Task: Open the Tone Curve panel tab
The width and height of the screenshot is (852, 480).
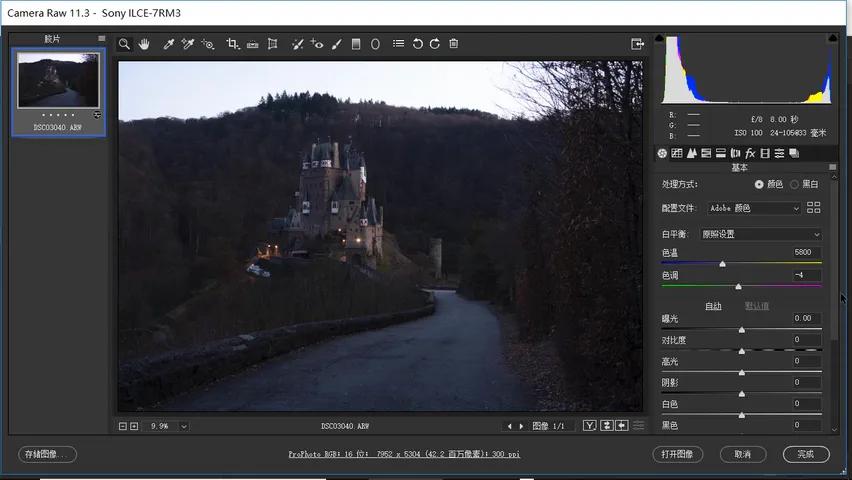Action: click(x=676, y=153)
